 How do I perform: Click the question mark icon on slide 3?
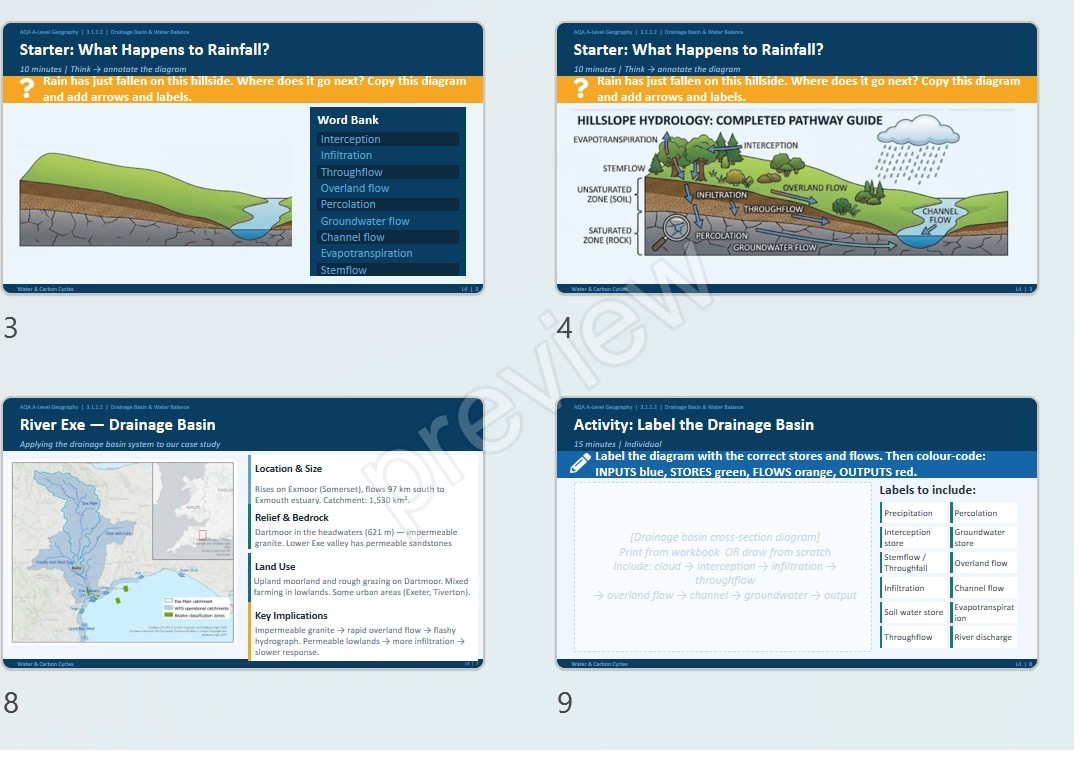[x=26, y=89]
